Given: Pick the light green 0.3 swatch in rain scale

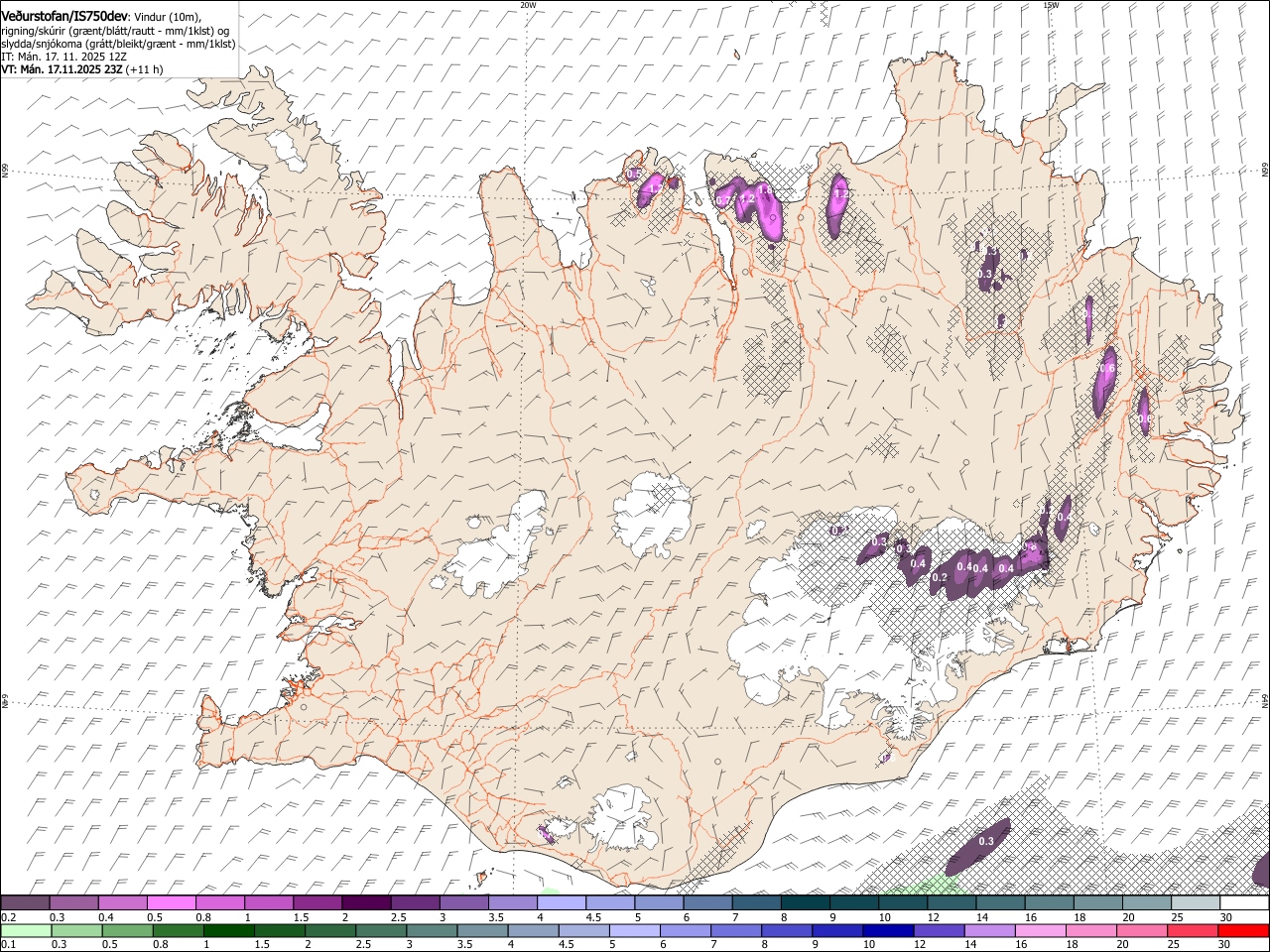Looking at the screenshot, I should pyautogui.click(x=76, y=930).
